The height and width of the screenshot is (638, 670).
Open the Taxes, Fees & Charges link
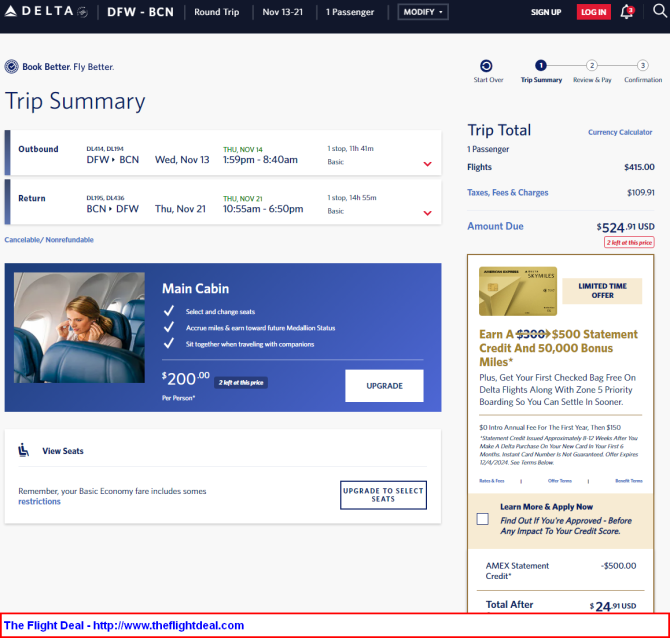[x=507, y=193]
